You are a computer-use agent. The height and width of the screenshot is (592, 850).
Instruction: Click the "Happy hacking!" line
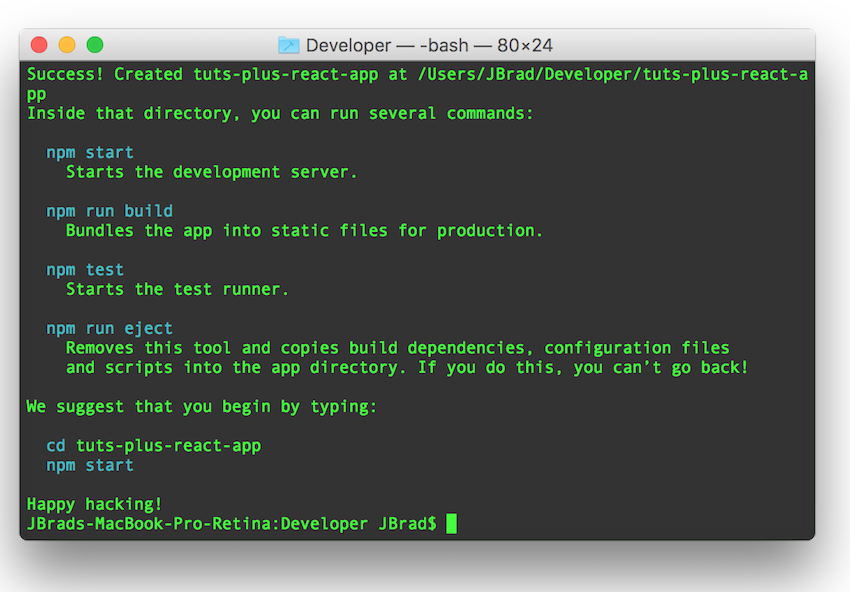[x=94, y=504]
